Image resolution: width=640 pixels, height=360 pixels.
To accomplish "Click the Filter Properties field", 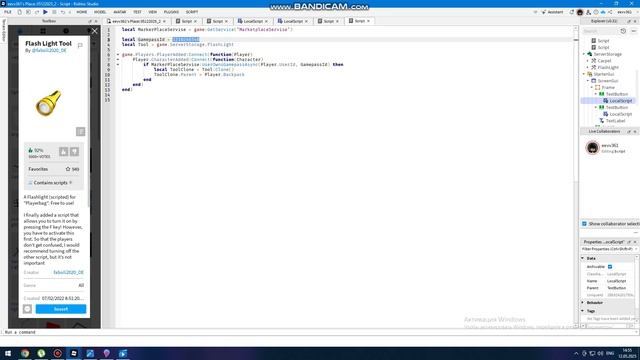I will click(x=608, y=249).
